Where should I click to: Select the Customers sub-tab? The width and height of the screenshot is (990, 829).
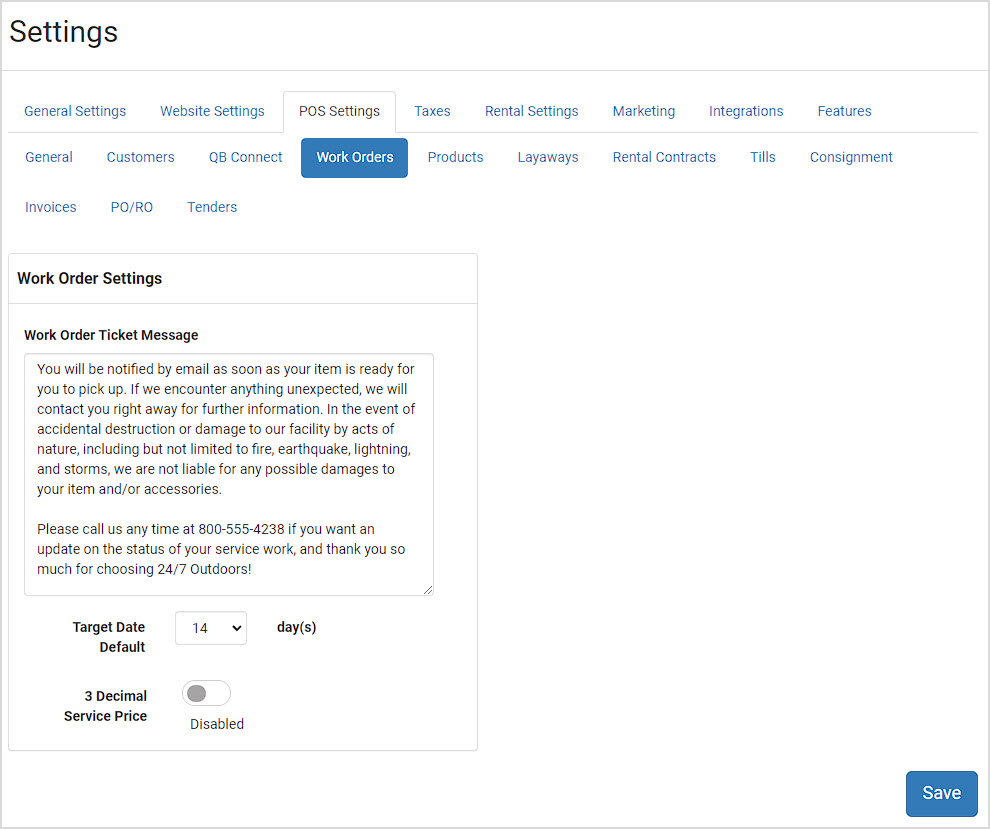pyautogui.click(x=140, y=157)
